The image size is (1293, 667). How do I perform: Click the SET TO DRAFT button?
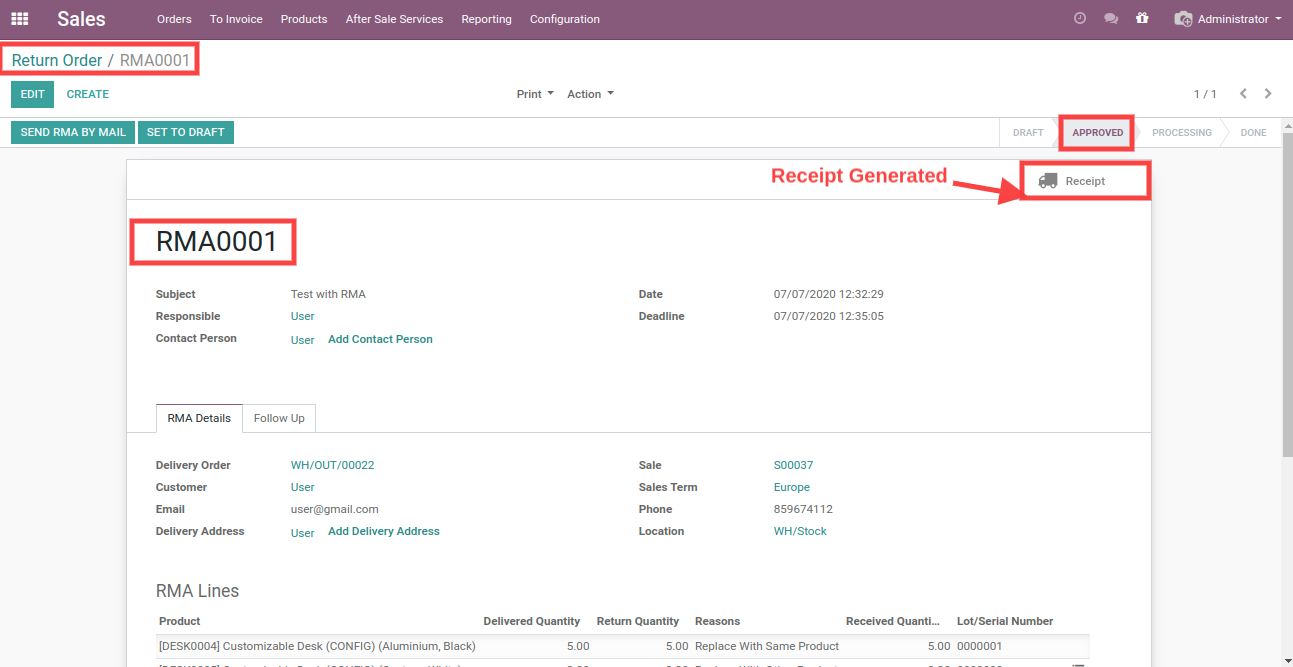(186, 132)
